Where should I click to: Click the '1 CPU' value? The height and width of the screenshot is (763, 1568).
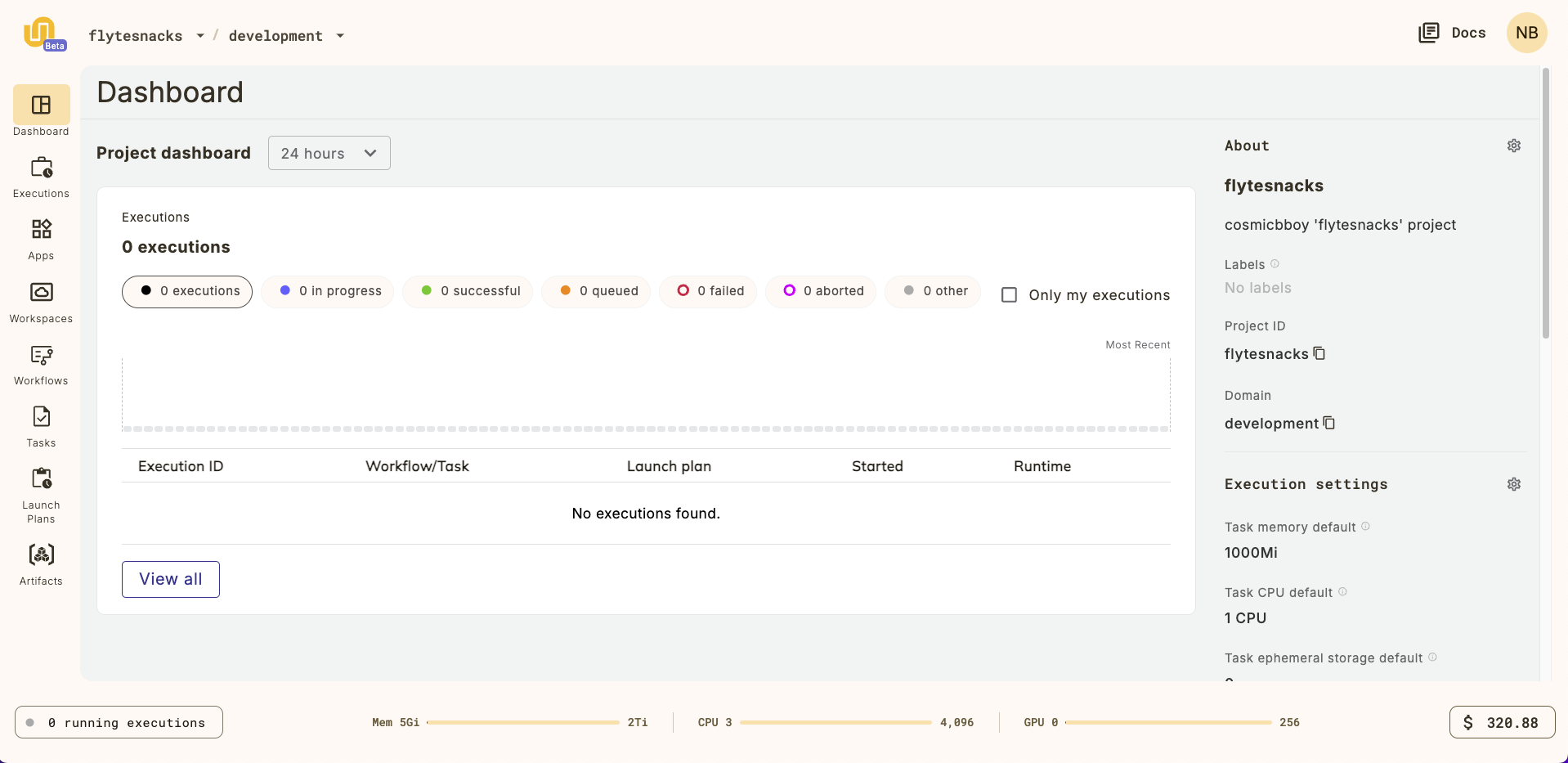click(x=1245, y=618)
